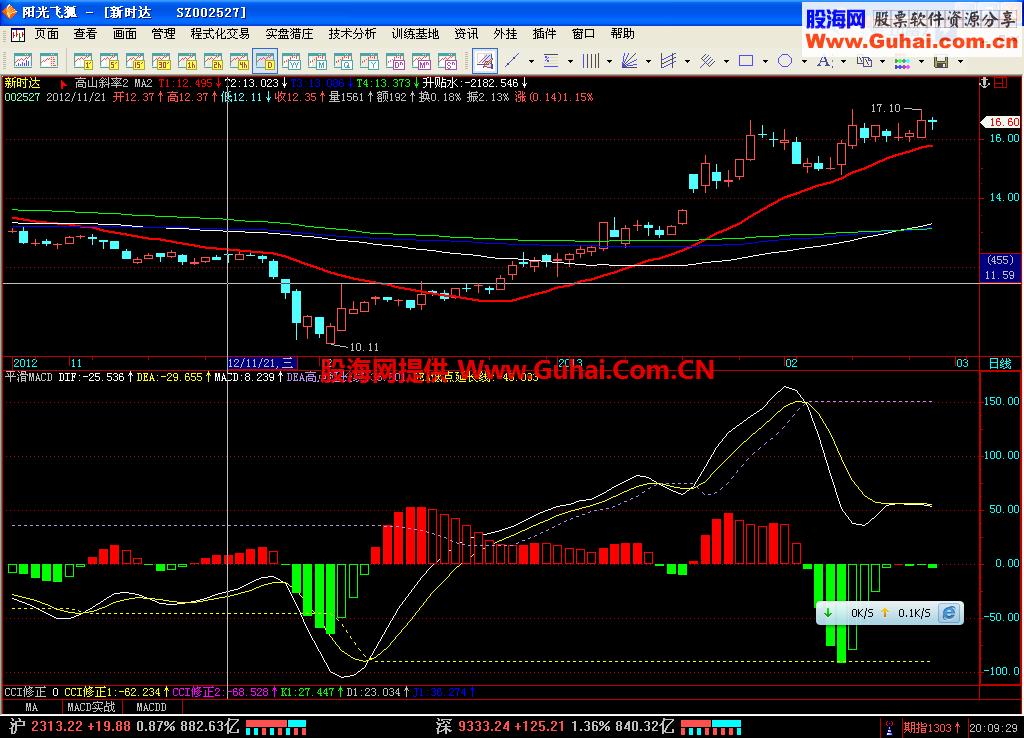The height and width of the screenshot is (738, 1024).
Task: Expand dropdown next to the rectangle tool
Action: point(765,62)
